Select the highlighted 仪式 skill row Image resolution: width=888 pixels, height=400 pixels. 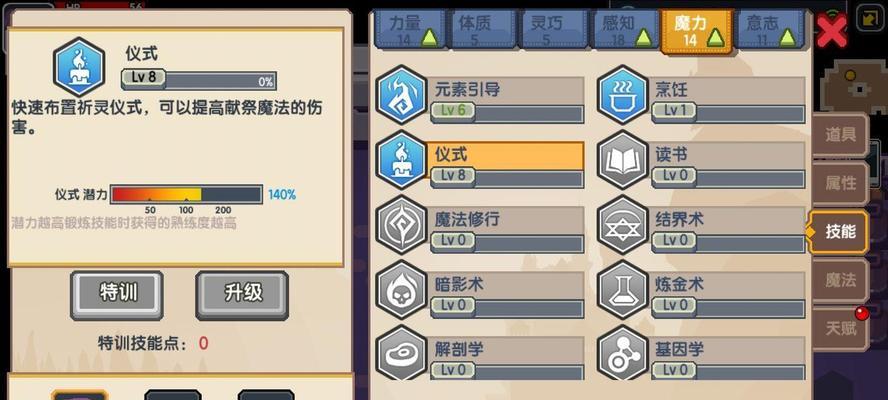click(x=505, y=165)
